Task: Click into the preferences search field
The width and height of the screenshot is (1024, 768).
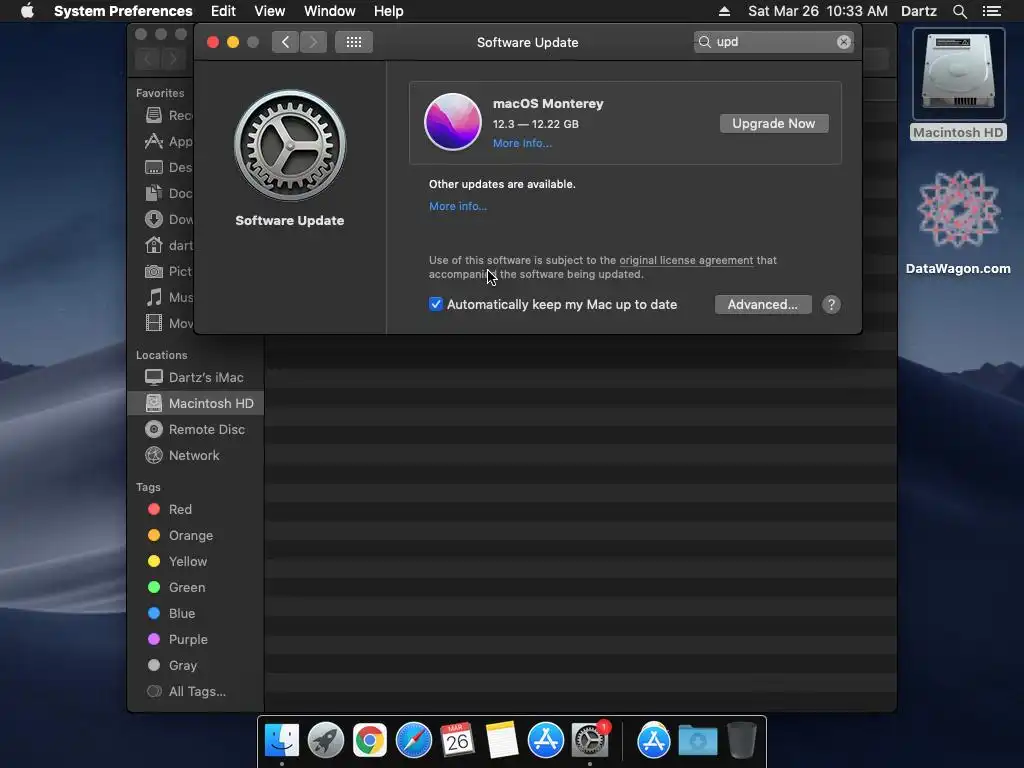Action: [x=773, y=42]
